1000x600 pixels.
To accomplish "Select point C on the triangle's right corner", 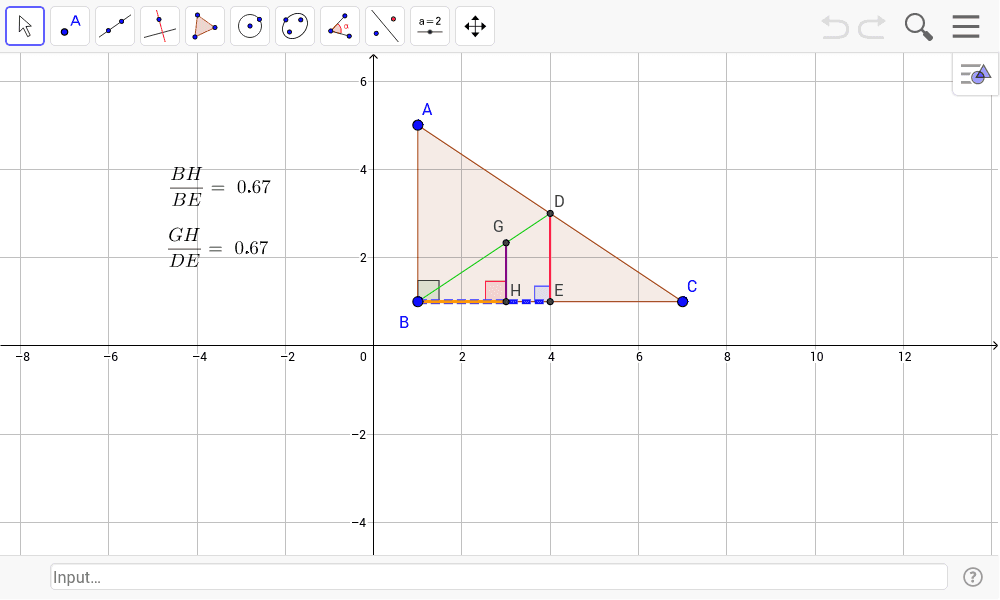I will coord(682,300).
